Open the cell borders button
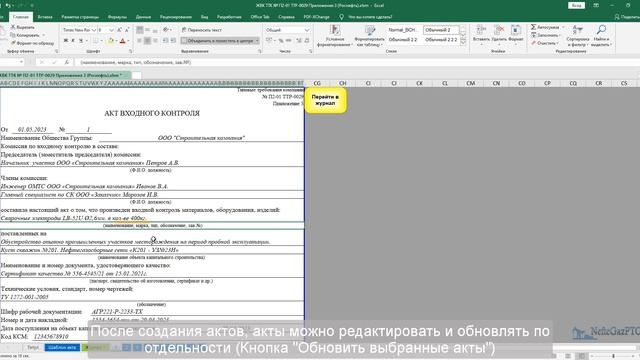 tap(95, 41)
